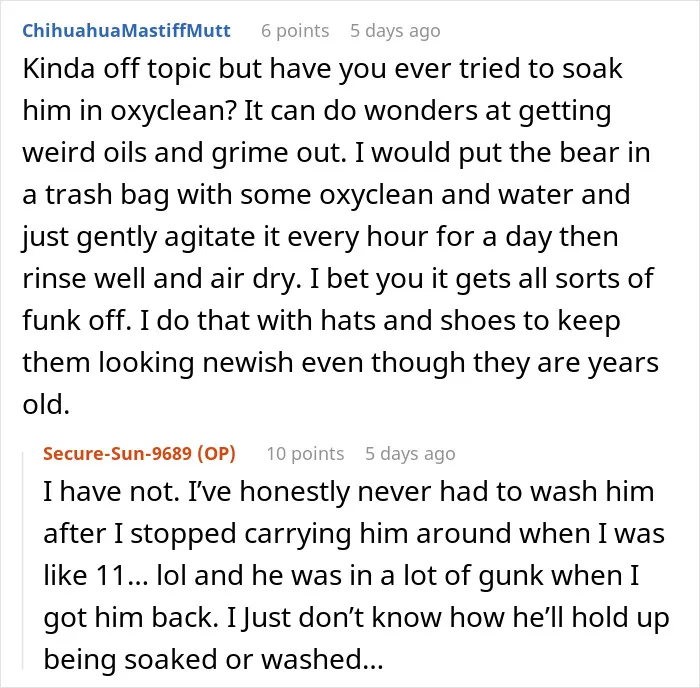This screenshot has width=700, height=688.
Task: Open the OP reply's 5 days ago timestamp
Action: pyautogui.click(x=410, y=454)
